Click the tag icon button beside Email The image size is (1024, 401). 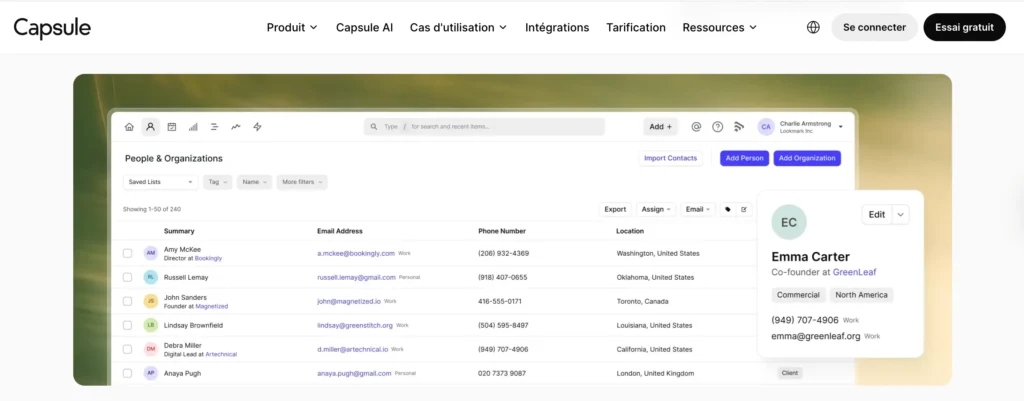(x=728, y=209)
